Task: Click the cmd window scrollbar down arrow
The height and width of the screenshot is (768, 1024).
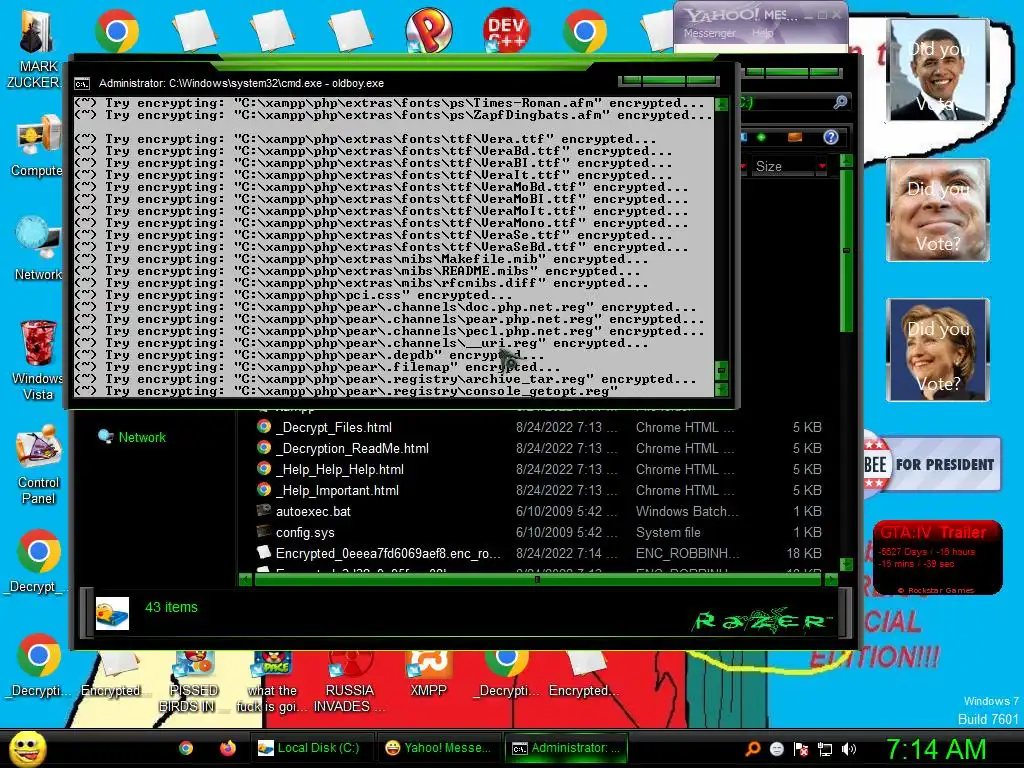Action: 722,389
